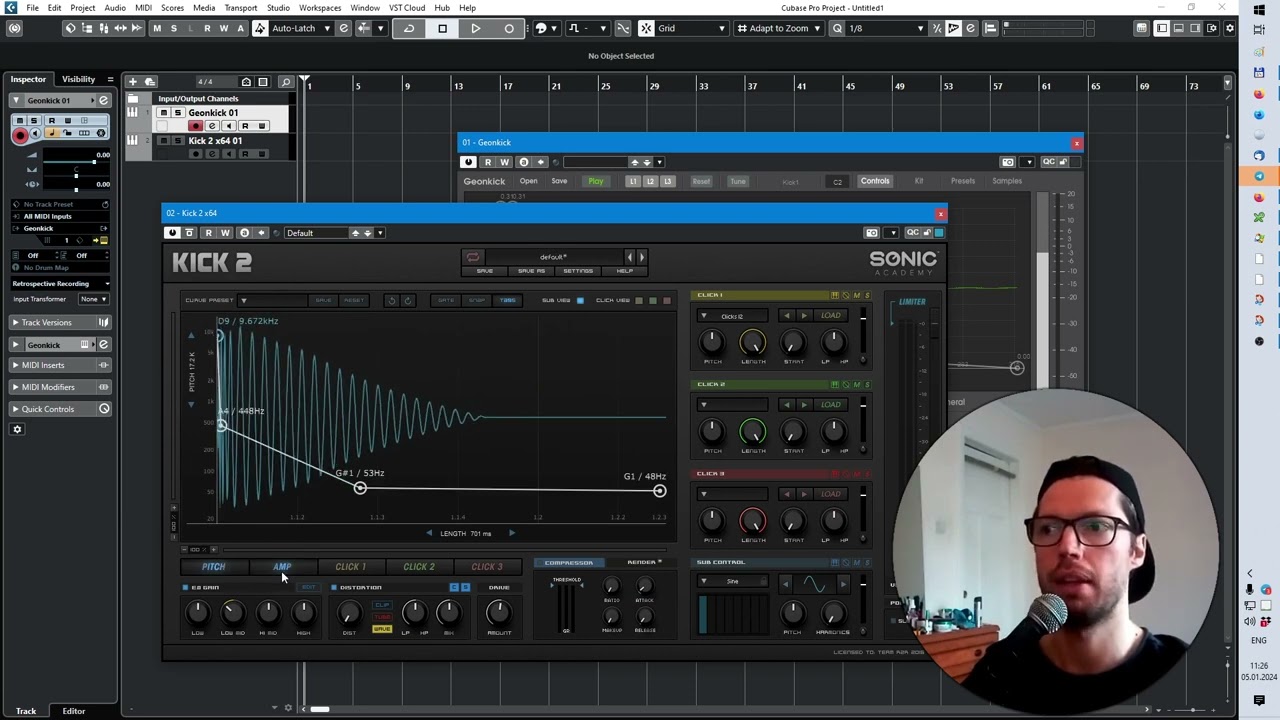Viewport: 1280px width, 720px height.
Task: Start playback with the Play button
Action: (x=475, y=28)
